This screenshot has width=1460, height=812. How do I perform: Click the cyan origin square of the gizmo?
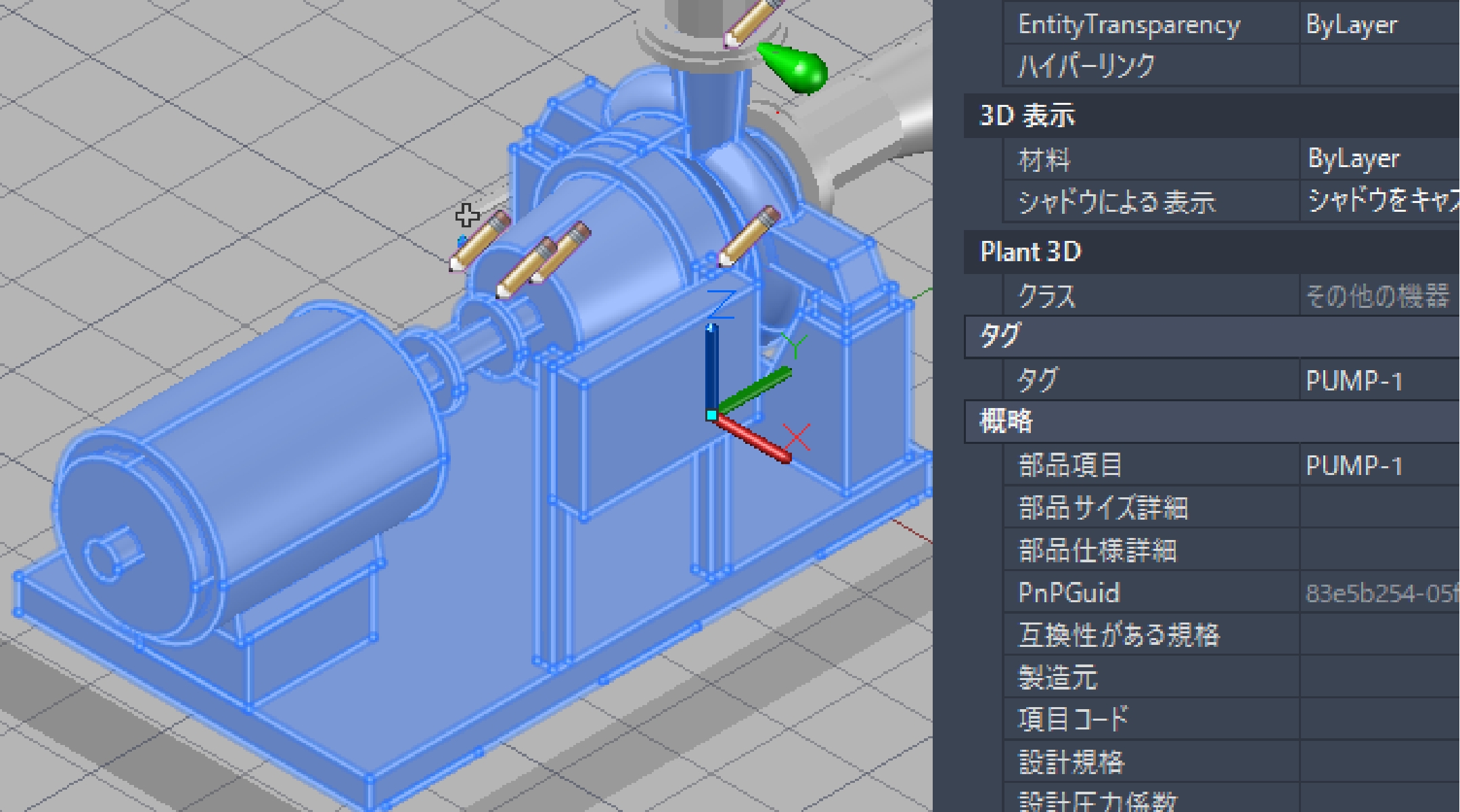[x=711, y=415]
